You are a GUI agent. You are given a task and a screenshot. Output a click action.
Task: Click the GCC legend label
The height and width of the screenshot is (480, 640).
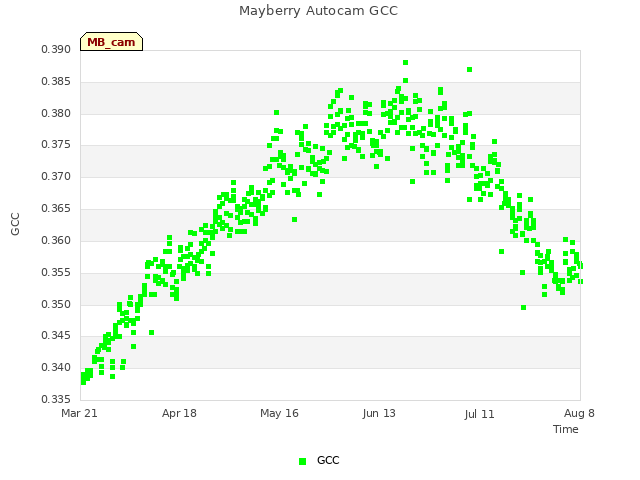(328, 460)
